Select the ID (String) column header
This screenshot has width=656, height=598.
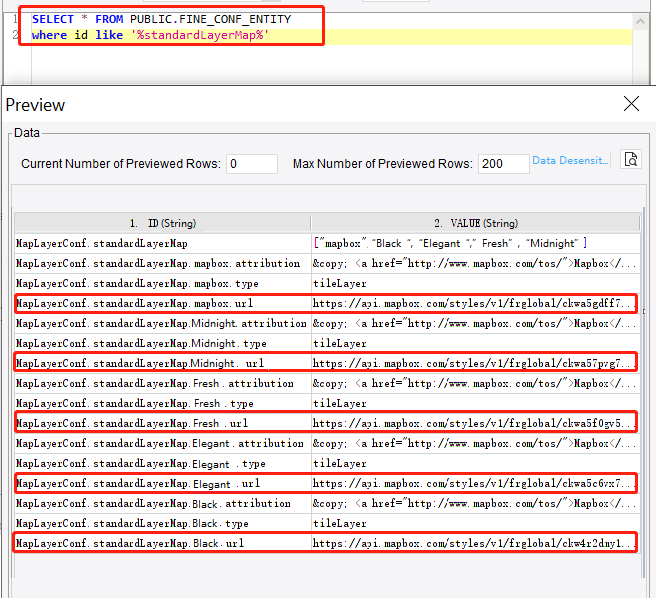(162, 223)
